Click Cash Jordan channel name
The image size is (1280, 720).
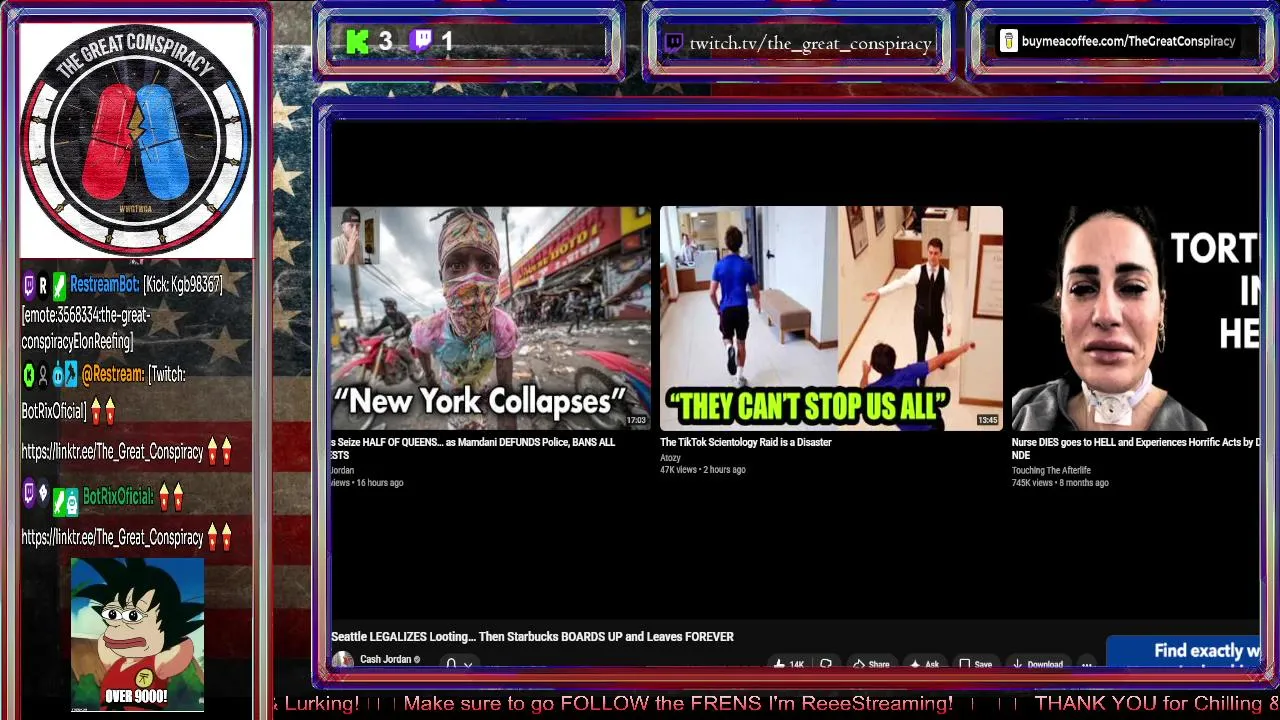pos(385,660)
